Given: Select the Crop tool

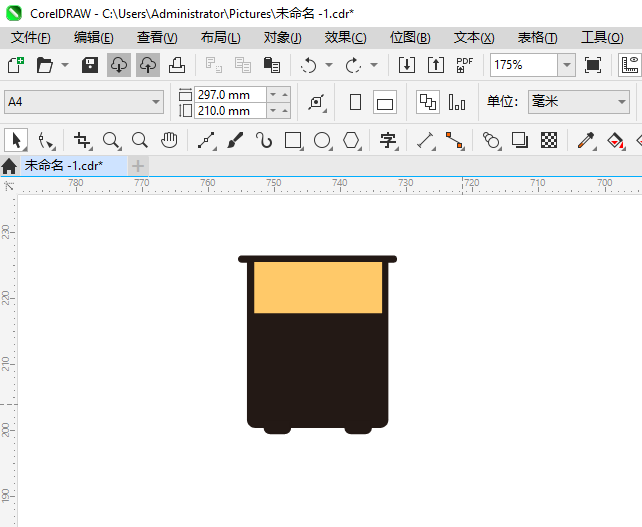Looking at the screenshot, I should point(82,140).
